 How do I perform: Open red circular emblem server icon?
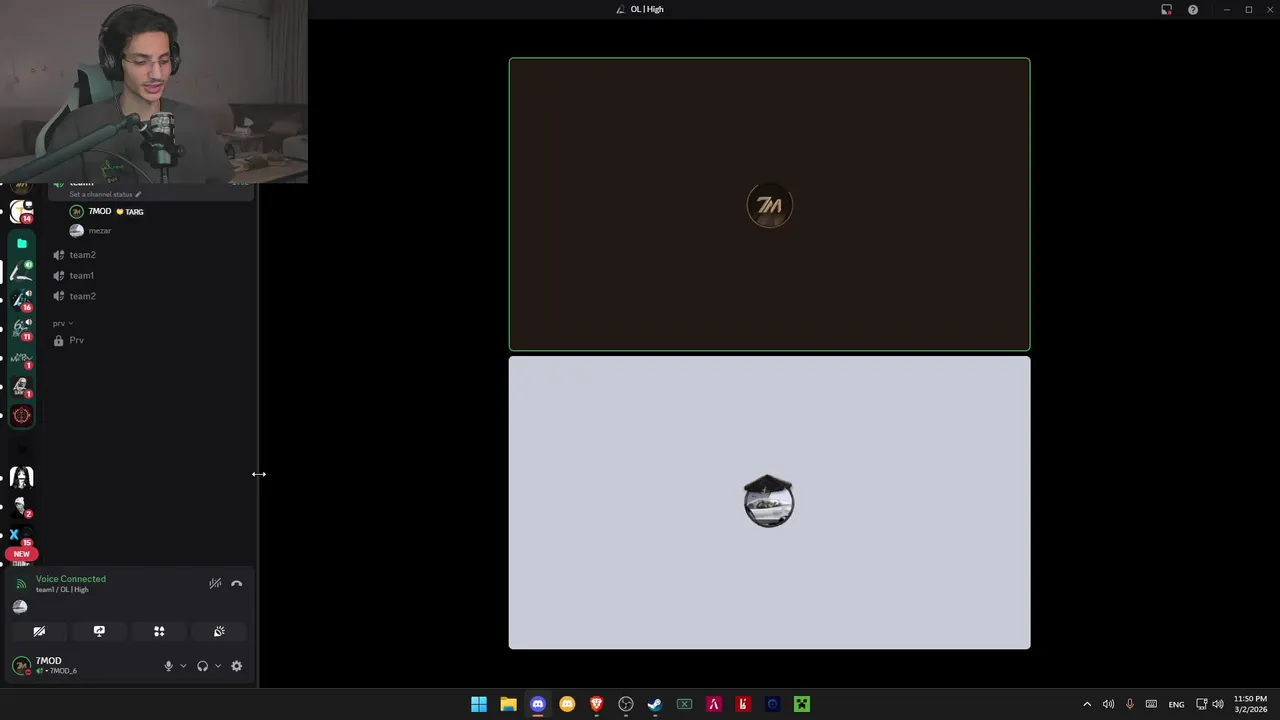(22, 415)
